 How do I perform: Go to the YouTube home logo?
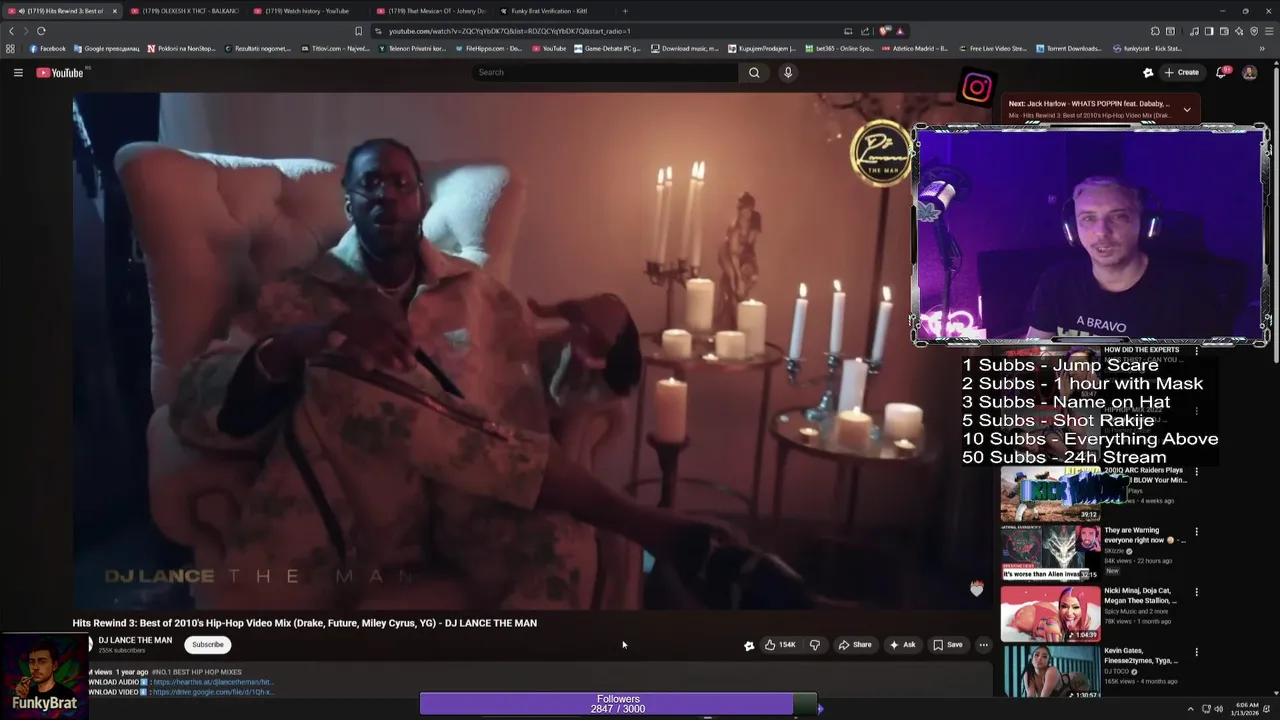[60, 72]
